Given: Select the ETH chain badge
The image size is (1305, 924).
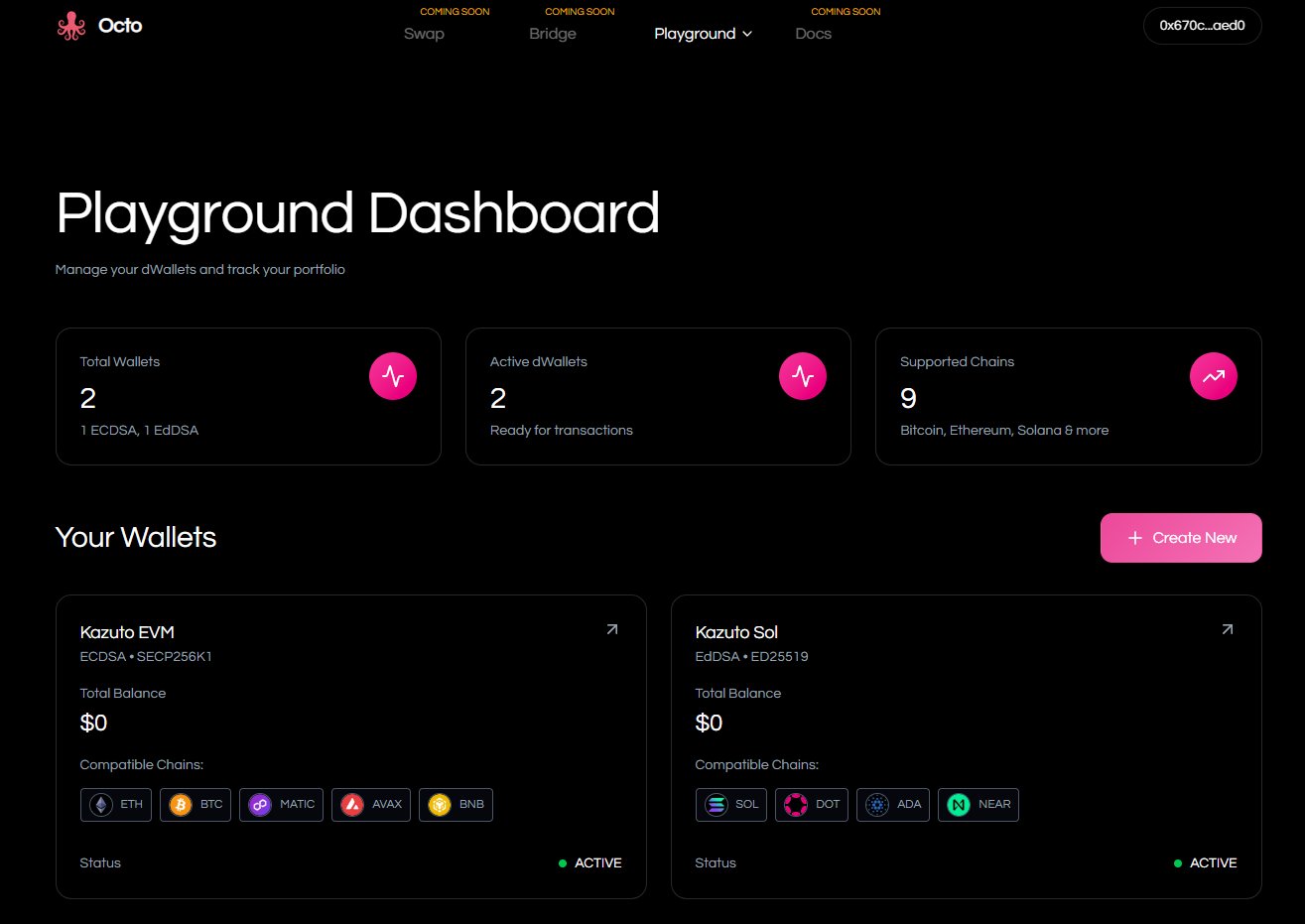Looking at the screenshot, I should pyautogui.click(x=116, y=805).
